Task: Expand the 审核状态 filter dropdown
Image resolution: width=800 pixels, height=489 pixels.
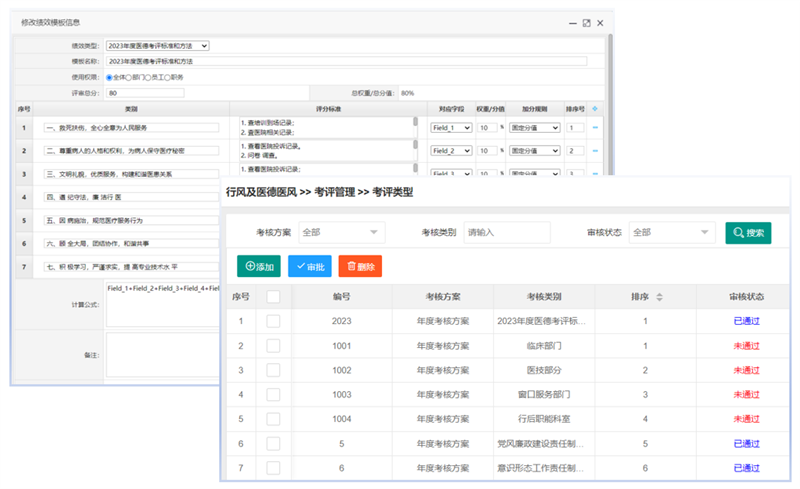Action: point(671,232)
